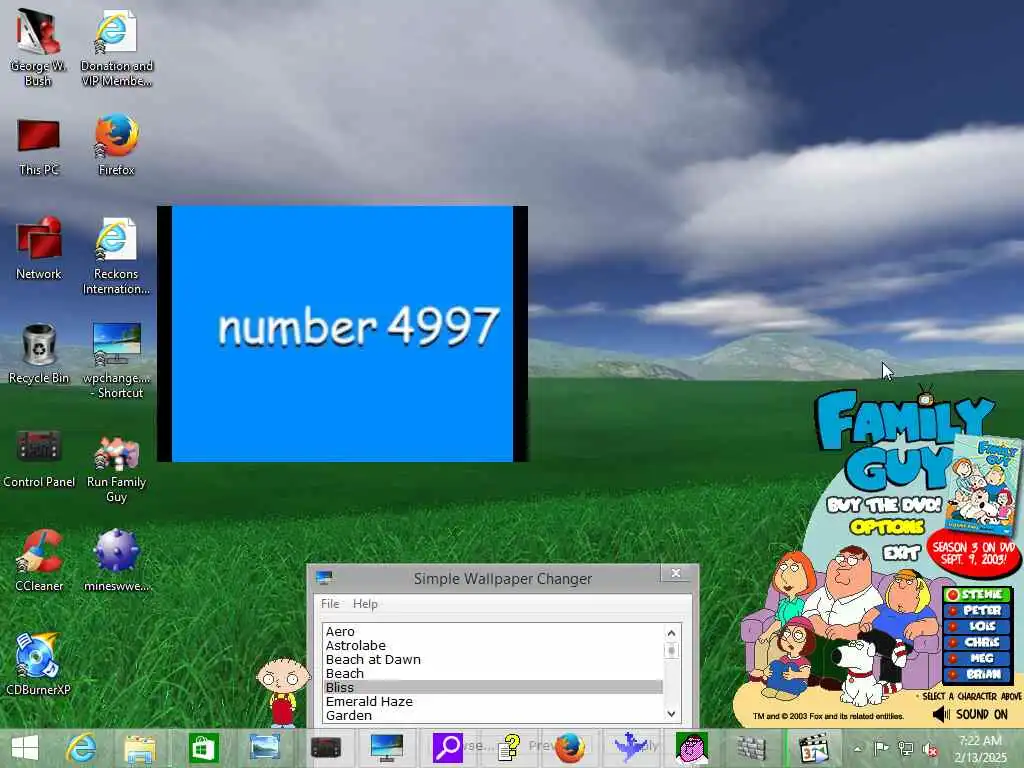Image resolution: width=1024 pixels, height=768 pixels.
Task: Click the muted volume tray icon
Action: (x=929, y=749)
